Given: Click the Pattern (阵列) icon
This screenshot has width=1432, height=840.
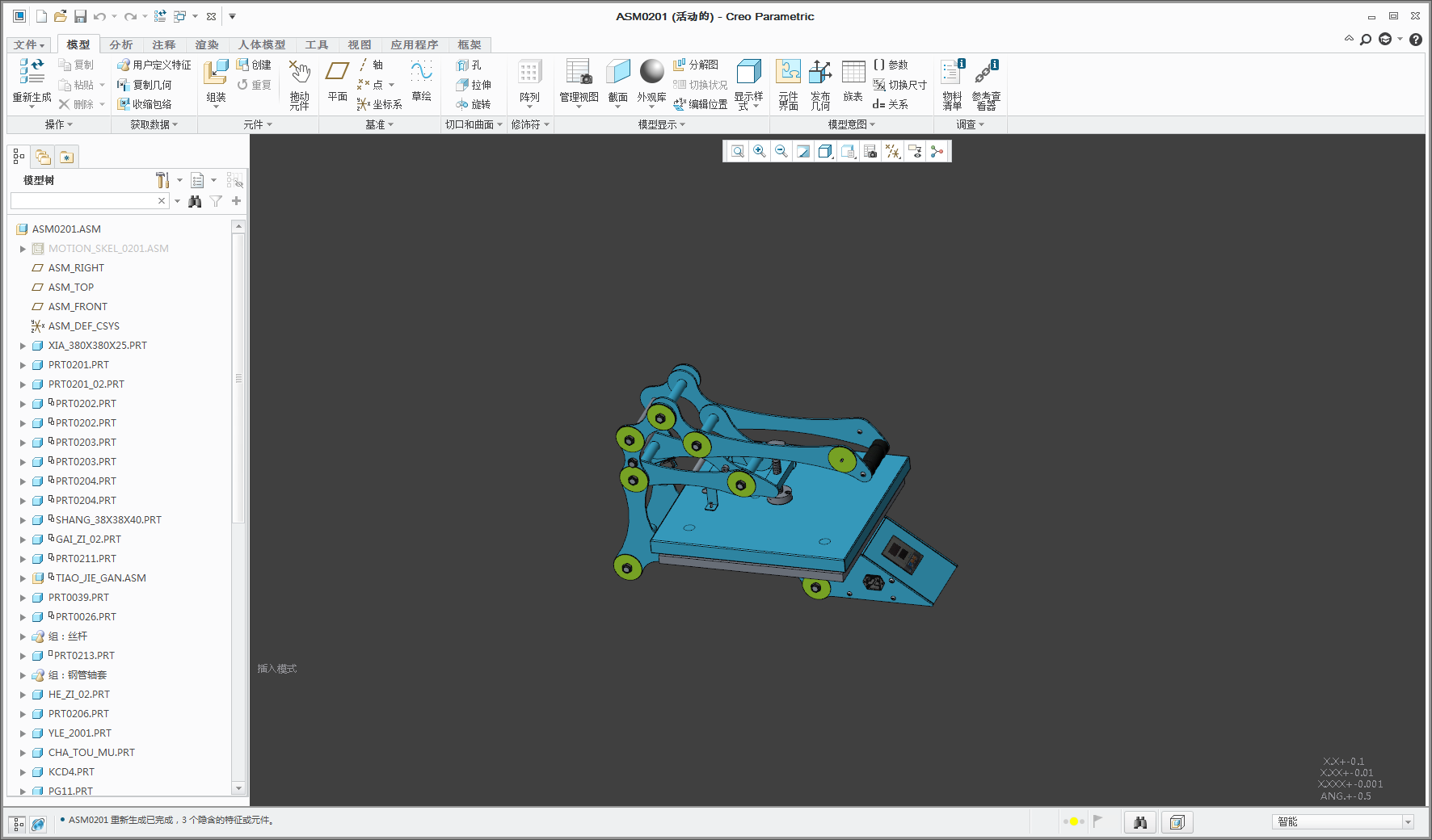Looking at the screenshot, I should click(x=529, y=73).
